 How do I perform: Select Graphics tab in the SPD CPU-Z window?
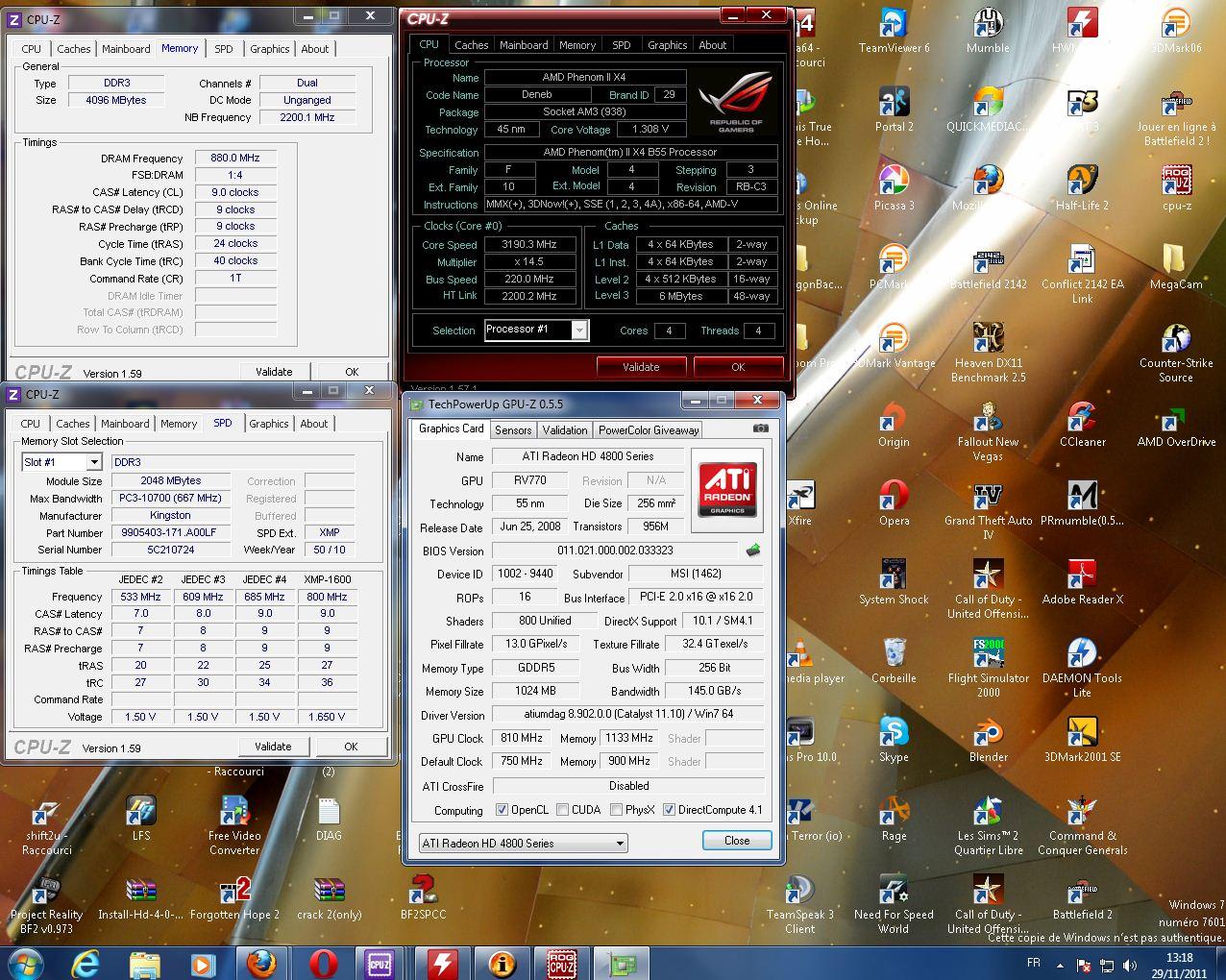point(268,424)
